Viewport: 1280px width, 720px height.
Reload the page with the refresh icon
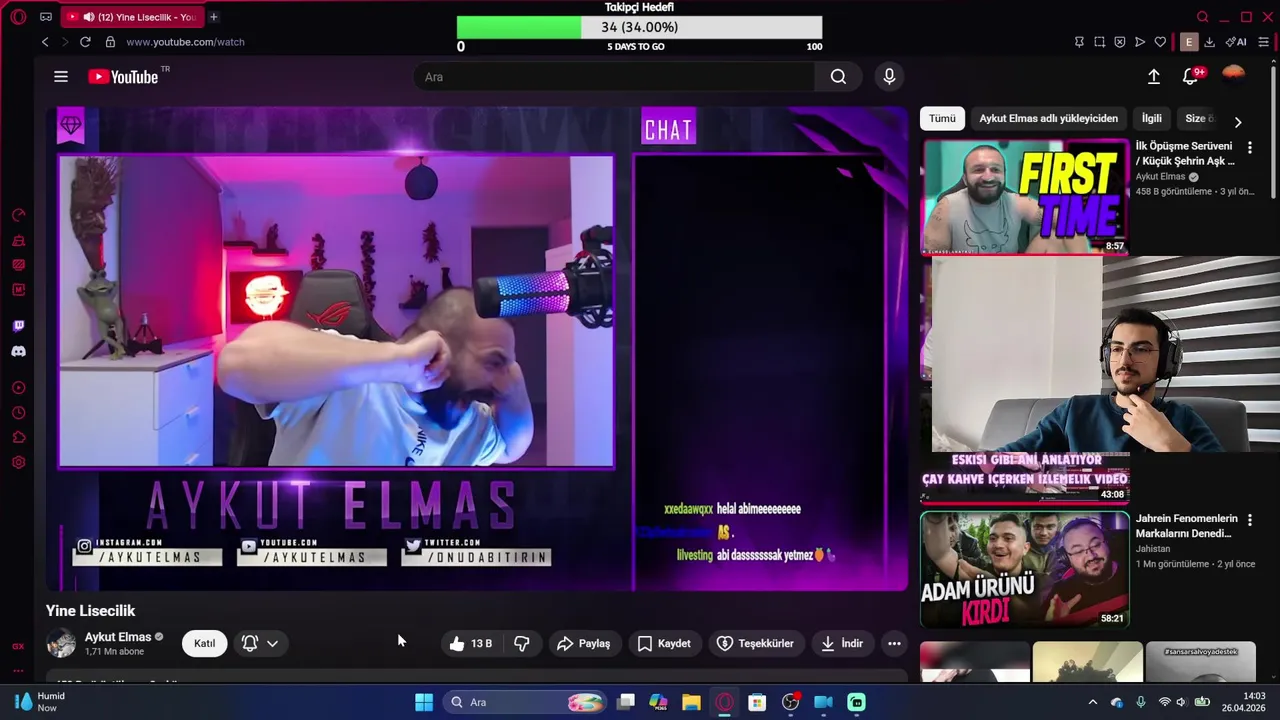click(85, 42)
